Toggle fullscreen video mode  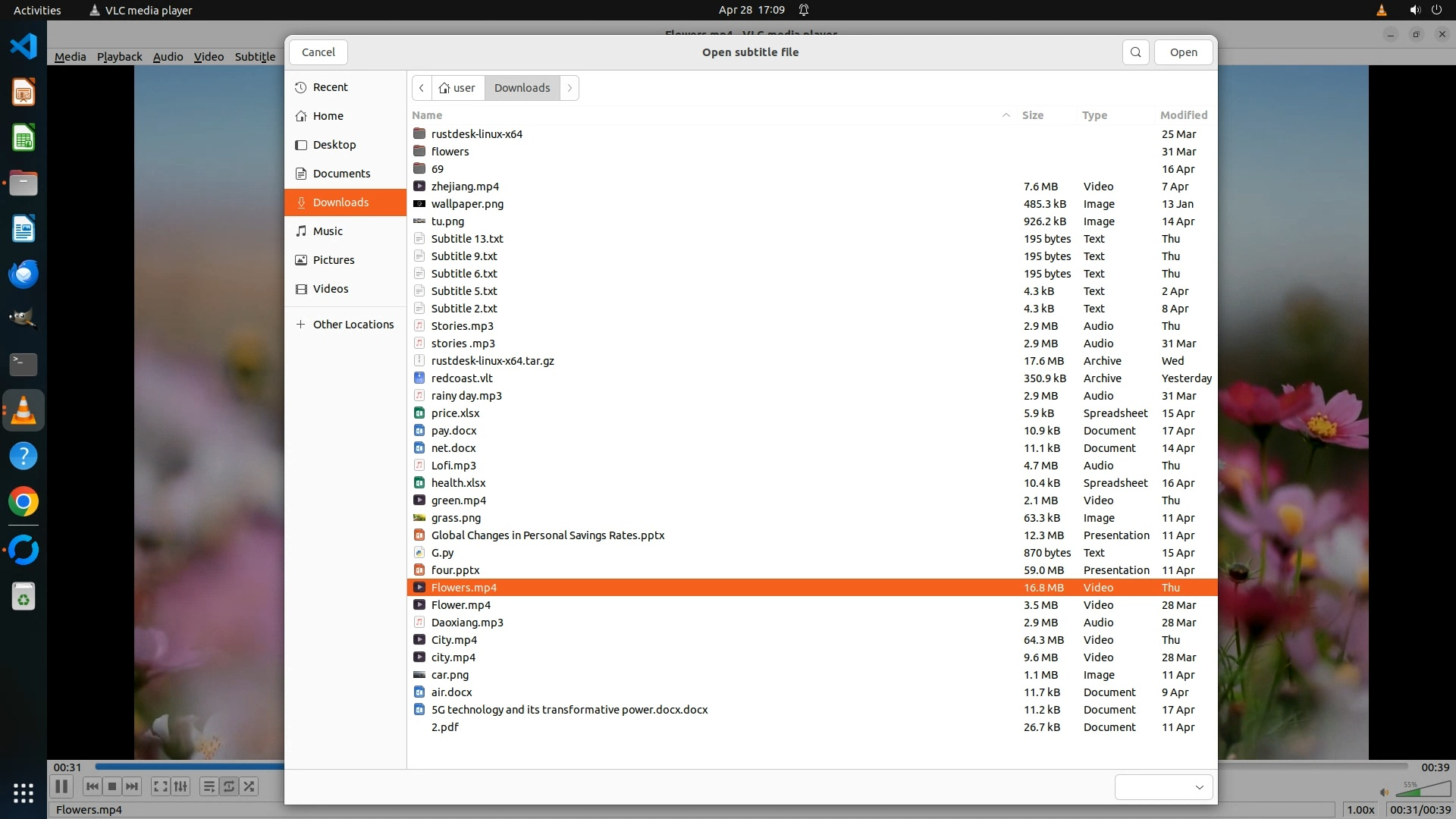click(x=160, y=786)
